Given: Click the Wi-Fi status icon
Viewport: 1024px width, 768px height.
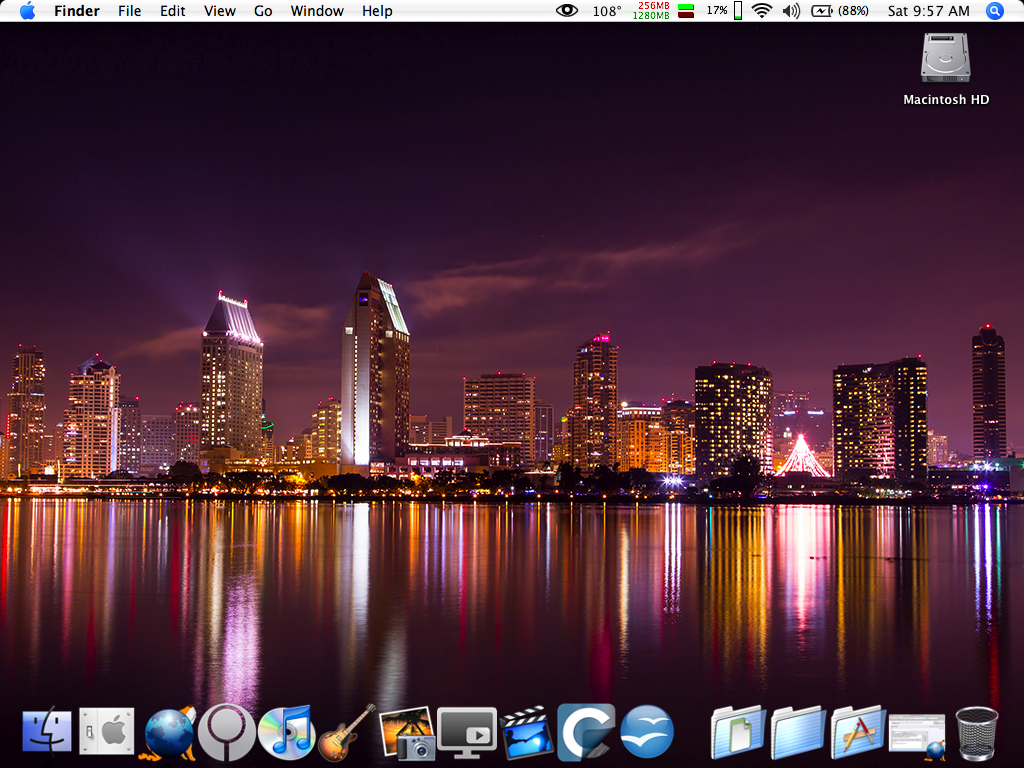Looking at the screenshot, I should [762, 11].
